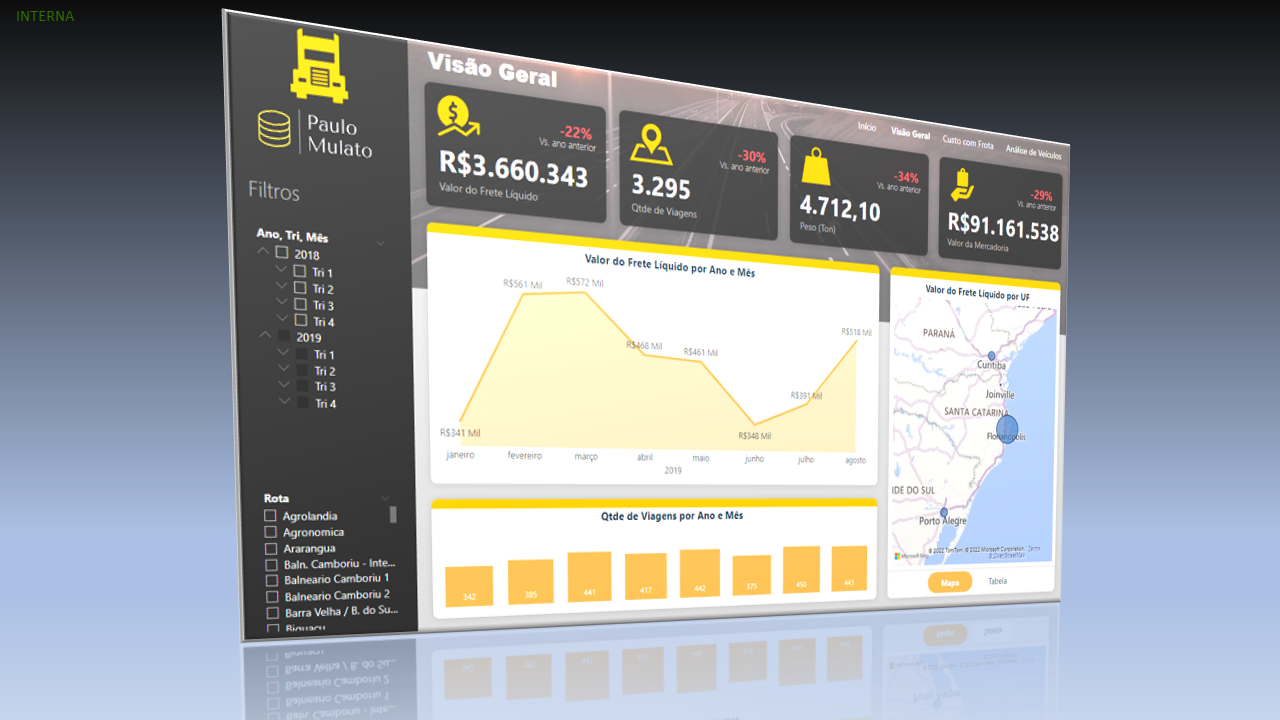The image size is (1280, 720).
Task: Collapse the 2018 year tree node
Action: pos(264,251)
